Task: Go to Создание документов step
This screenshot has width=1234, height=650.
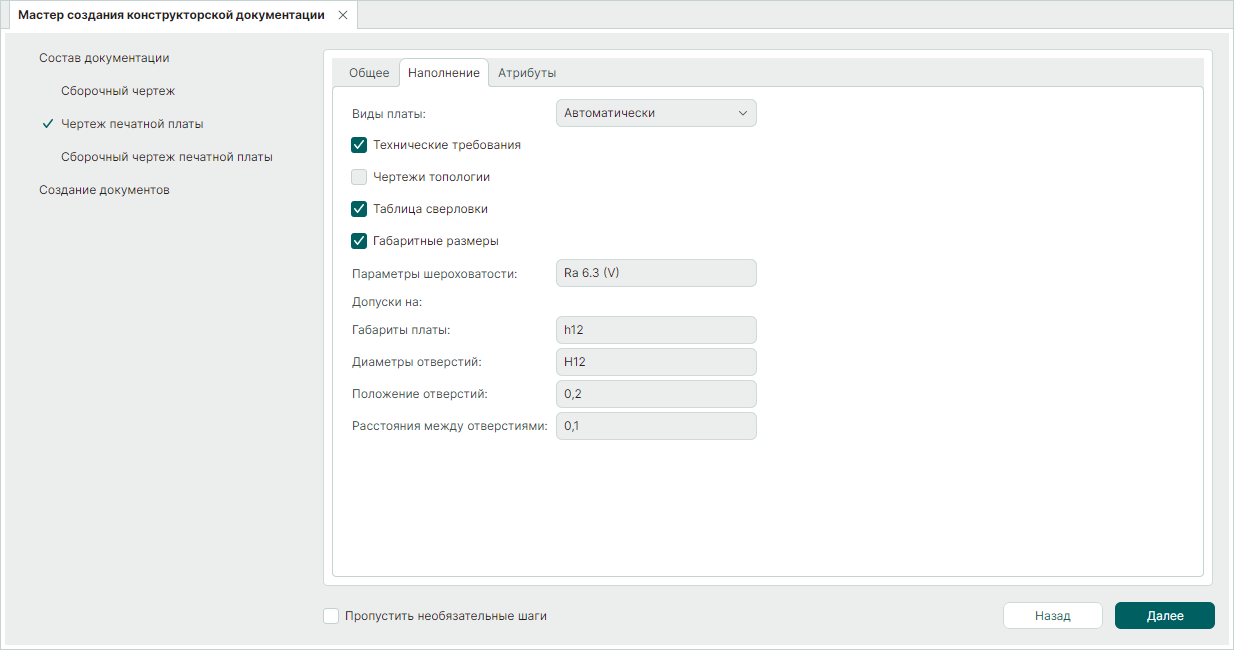Action: pos(104,190)
